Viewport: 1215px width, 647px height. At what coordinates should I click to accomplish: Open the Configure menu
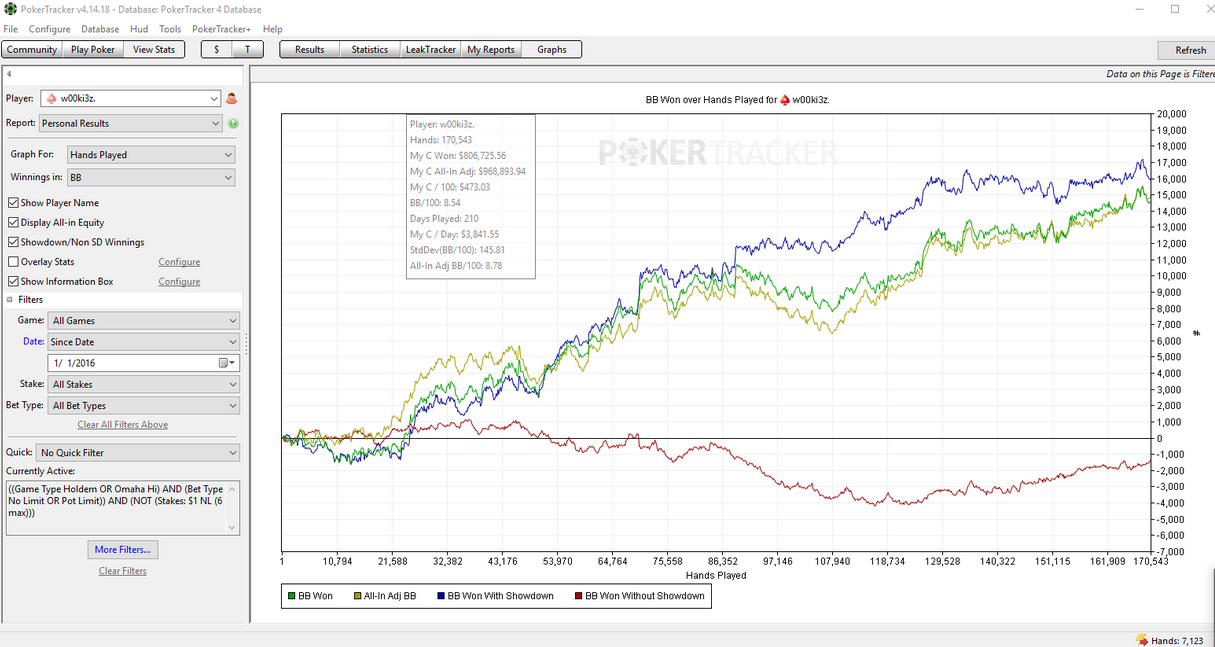click(49, 29)
